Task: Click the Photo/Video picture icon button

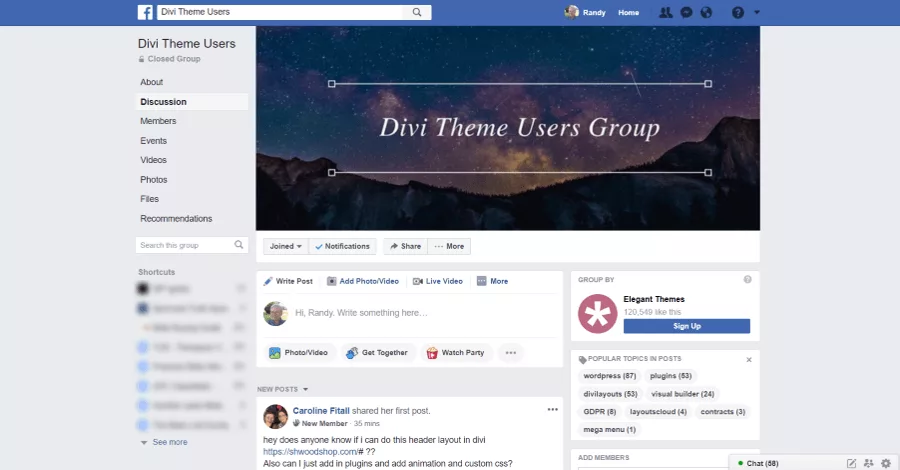Action: pos(298,352)
